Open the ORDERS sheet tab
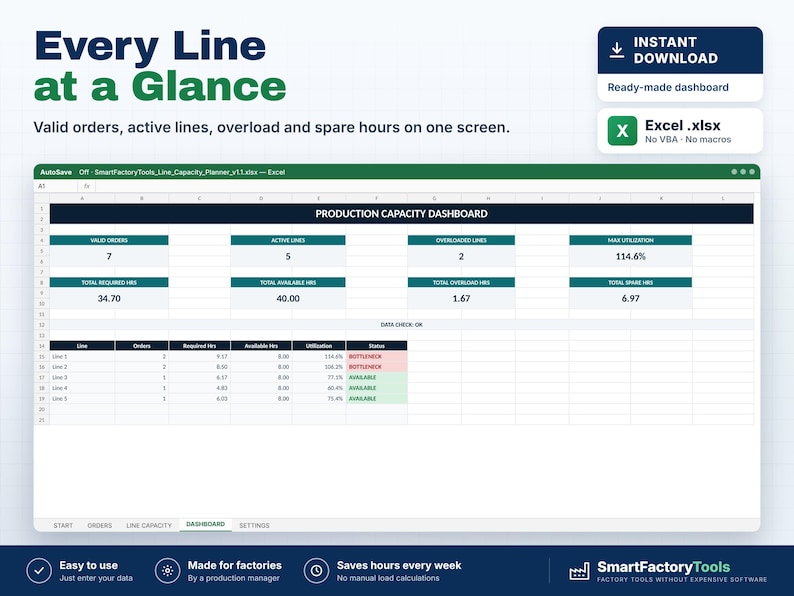This screenshot has height=596, width=794. click(x=100, y=526)
